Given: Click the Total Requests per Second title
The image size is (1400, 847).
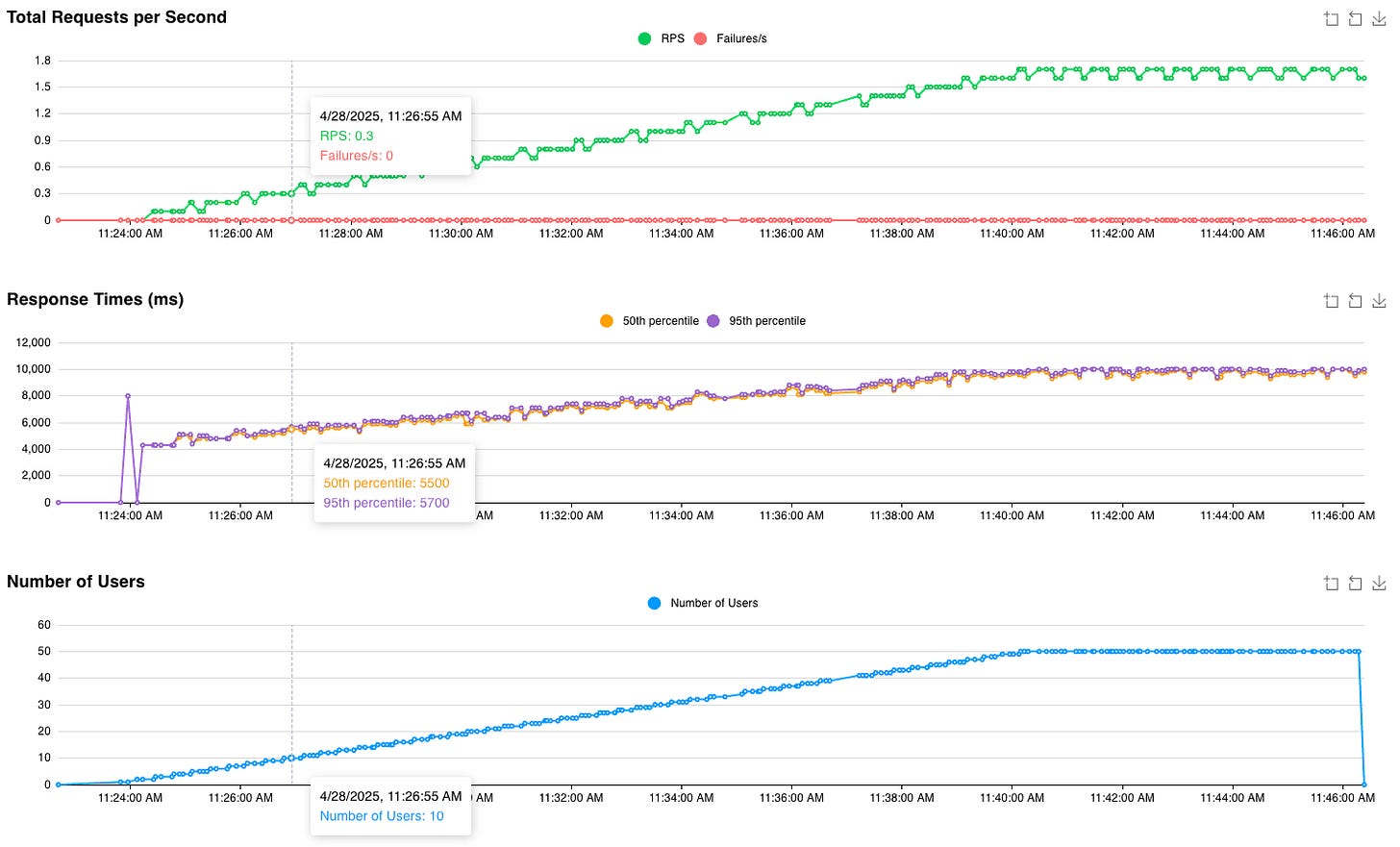Looking at the screenshot, I should click(x=116, y=17).
